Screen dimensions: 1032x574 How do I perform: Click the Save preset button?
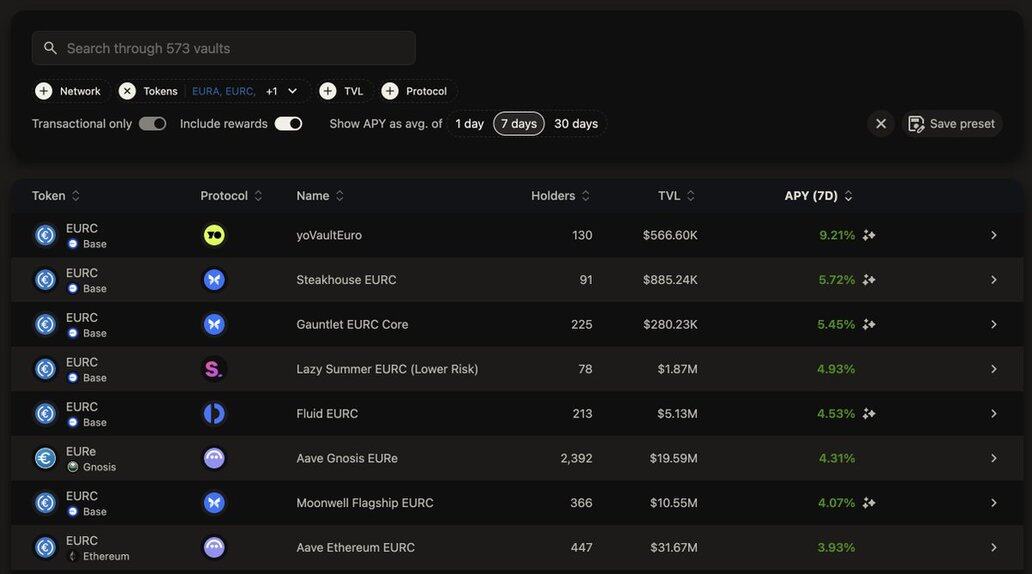(952, 124)
